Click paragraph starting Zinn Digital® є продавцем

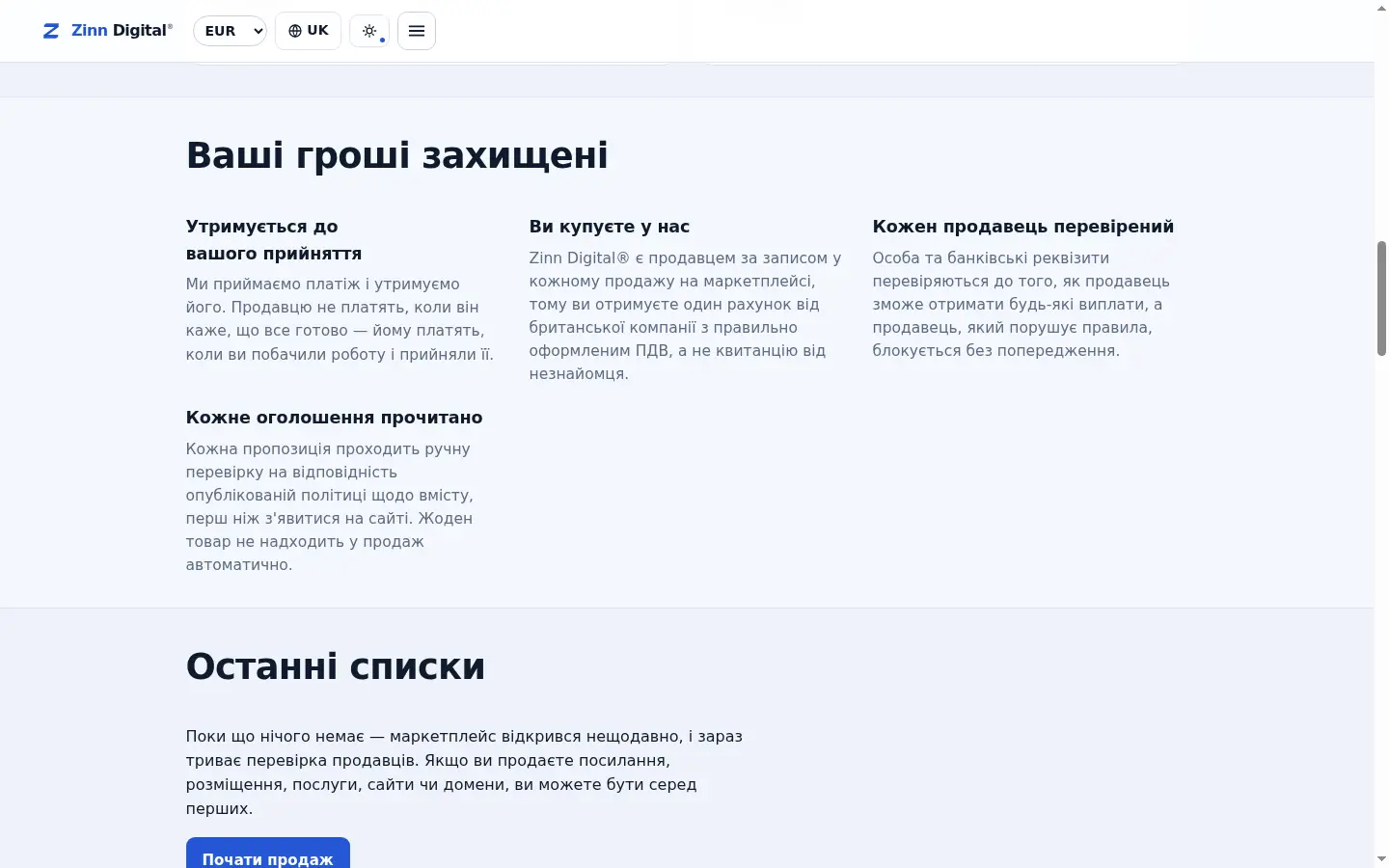(x=686, y=316)
